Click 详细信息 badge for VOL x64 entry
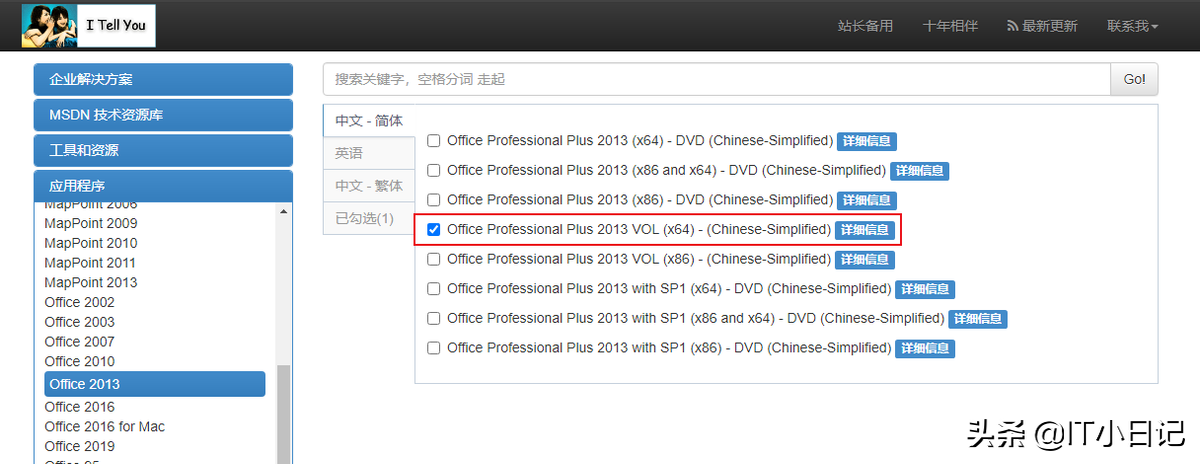This screenshot has width=1200, height=464. [x=865, y=230]
